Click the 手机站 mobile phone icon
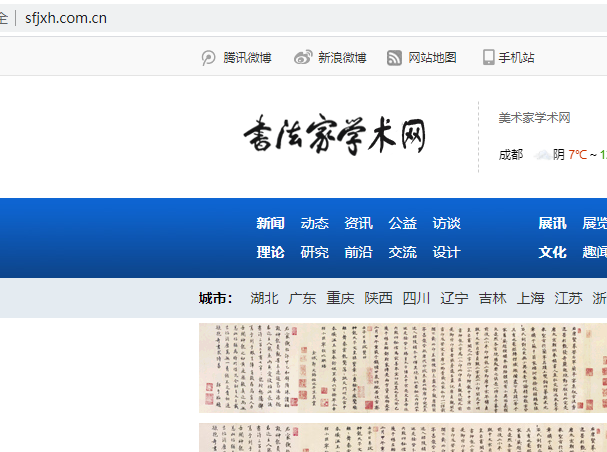The width and height of the screenshot is (607, 452). tap(488, 58)
